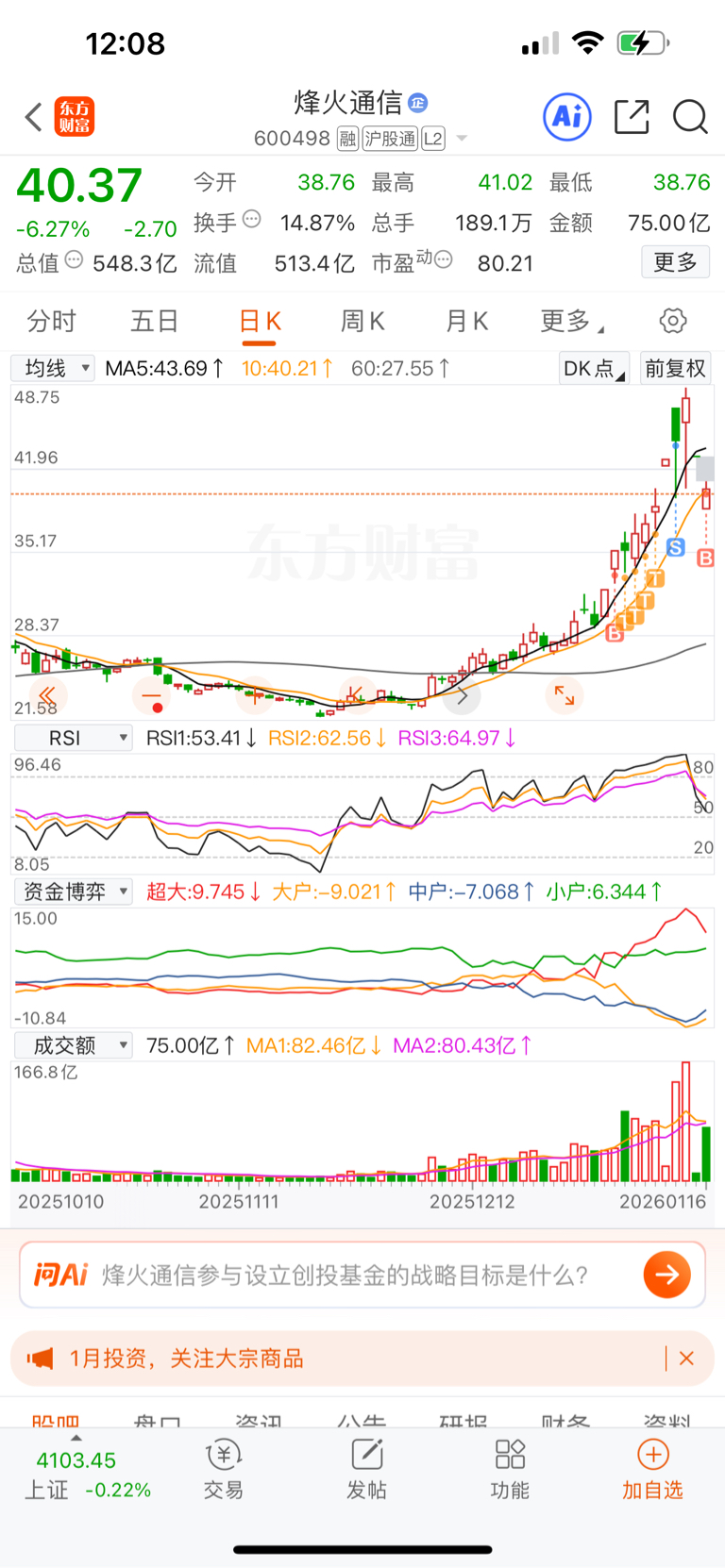This screenshot has width=725, height=1568.
Task: Open the 资金博弈 indicator dropdown
Action: click(72, 892)
